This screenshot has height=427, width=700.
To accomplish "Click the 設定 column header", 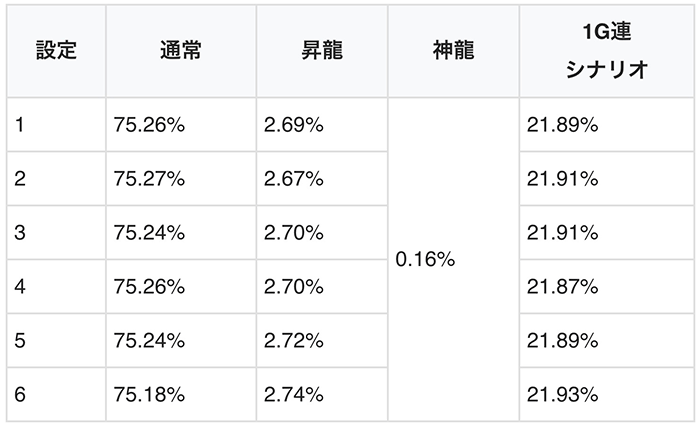I will 56,50.
